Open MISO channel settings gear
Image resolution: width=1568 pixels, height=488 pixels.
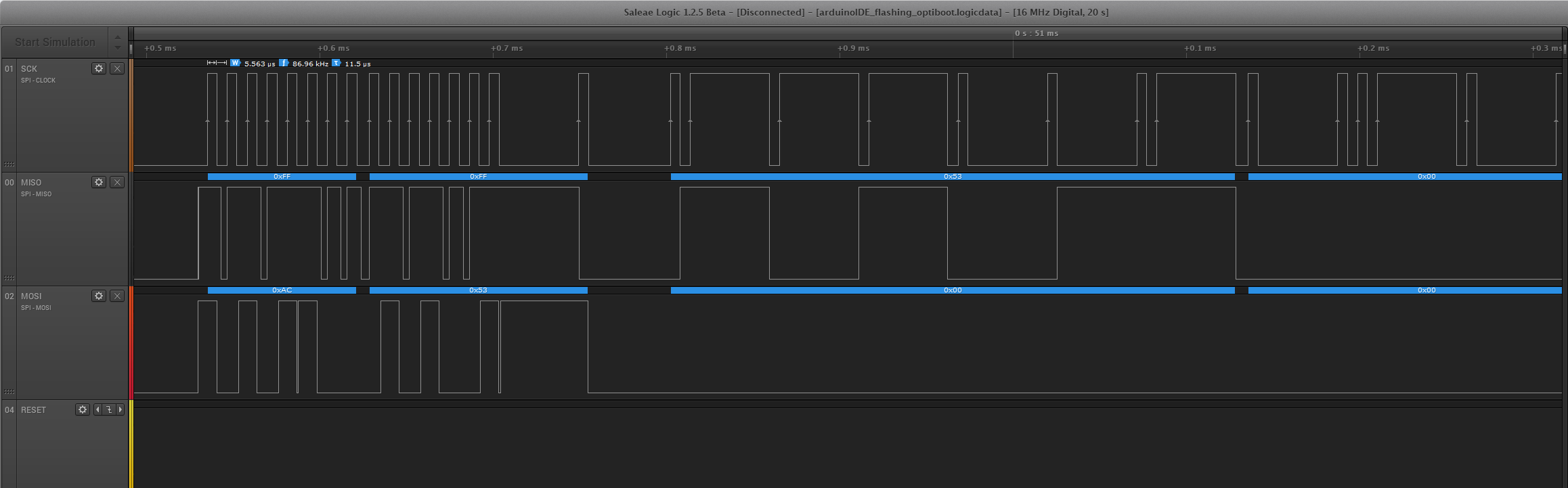click(99, 182)
